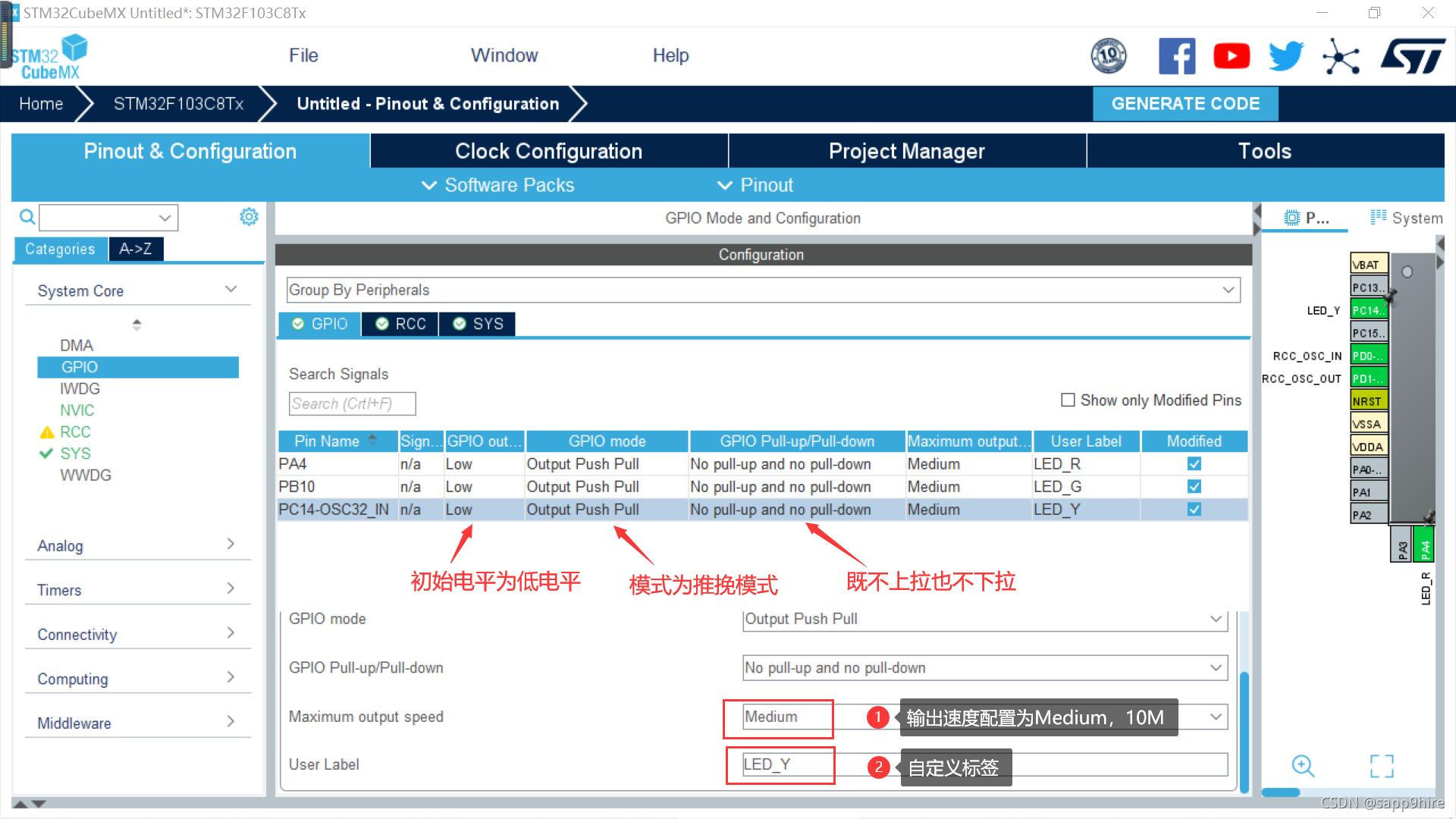Image resolution: width=1456 pixels, height=819 pixels.
Task: Select the PA2 pin on the chip
Action: 1369,515
